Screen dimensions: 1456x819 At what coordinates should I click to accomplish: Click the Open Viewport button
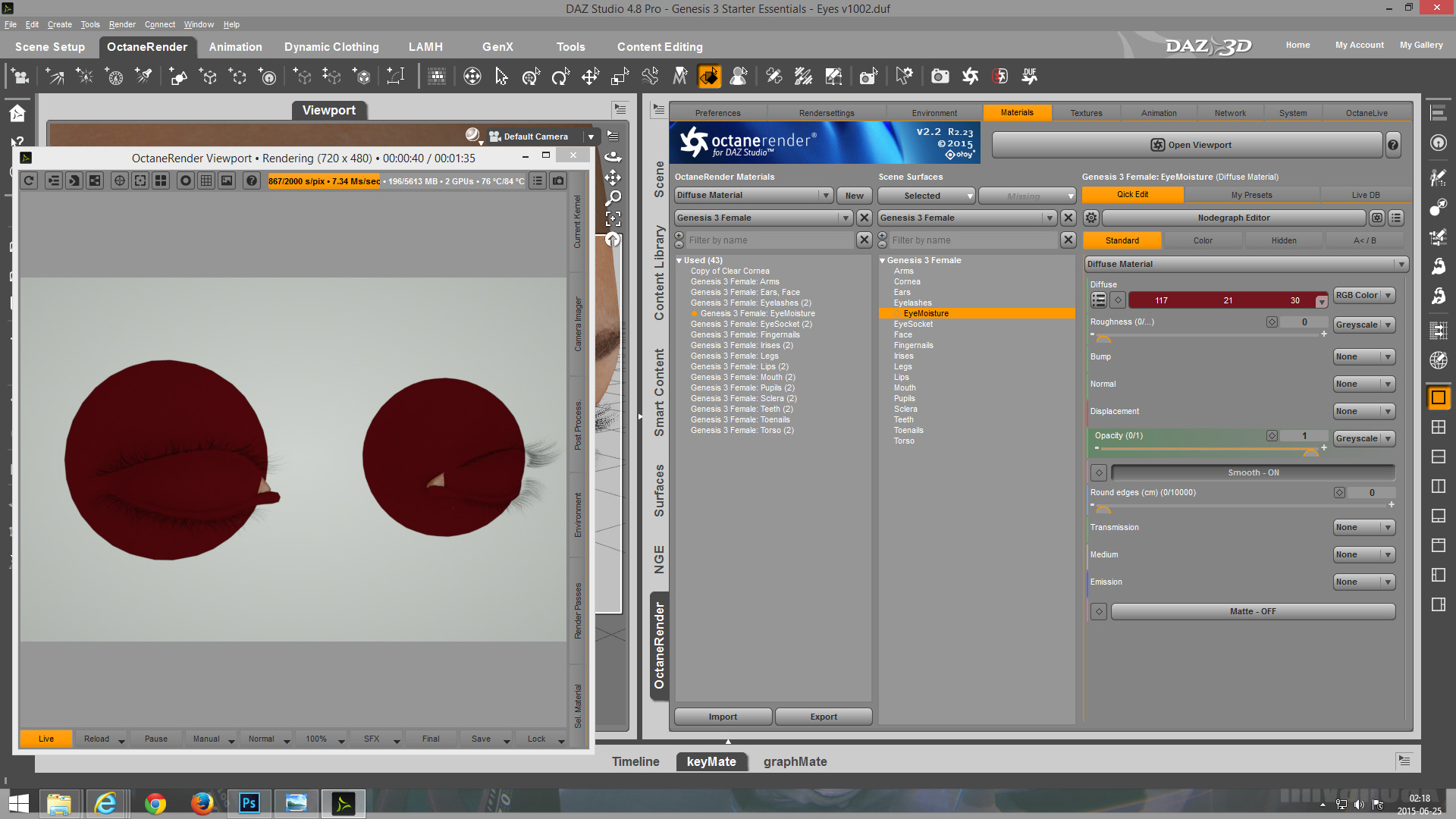coord(1189,145)
